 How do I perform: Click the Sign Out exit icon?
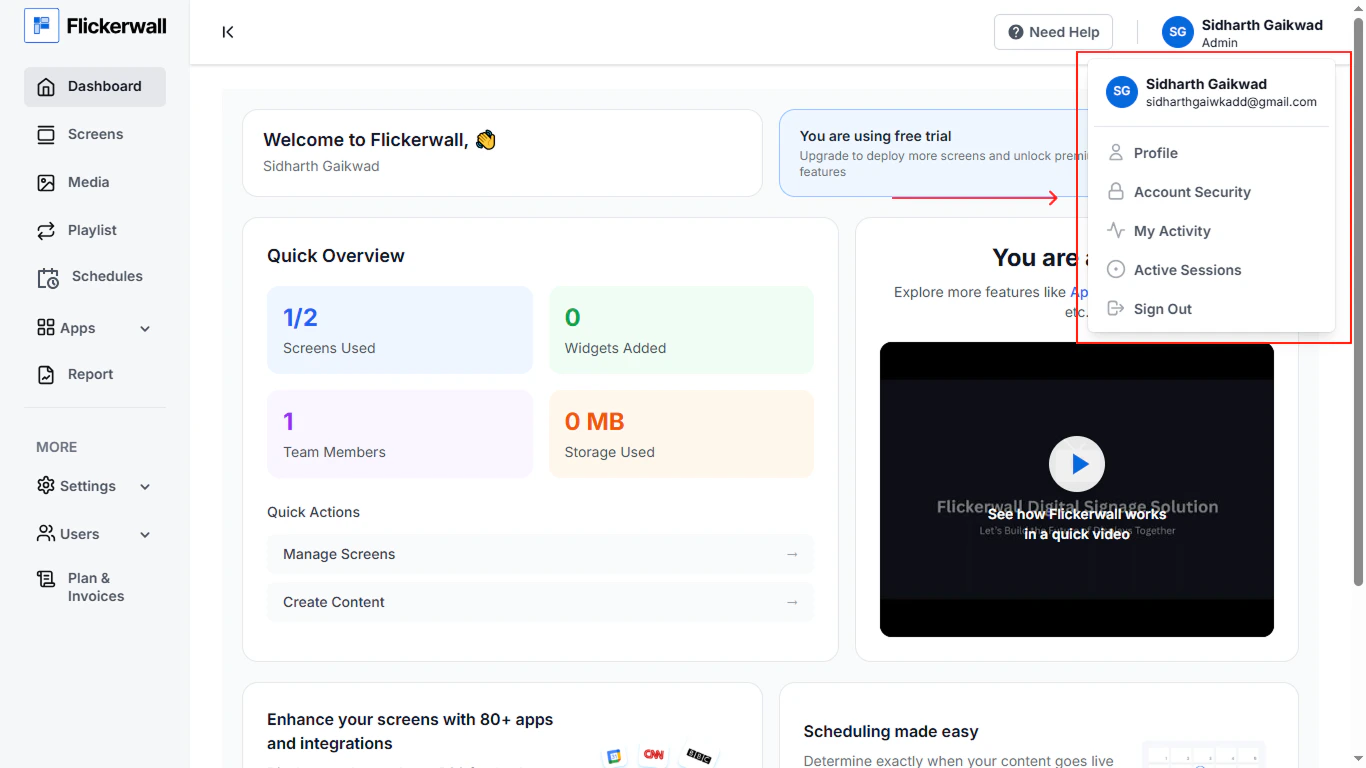pos(1116,308)
